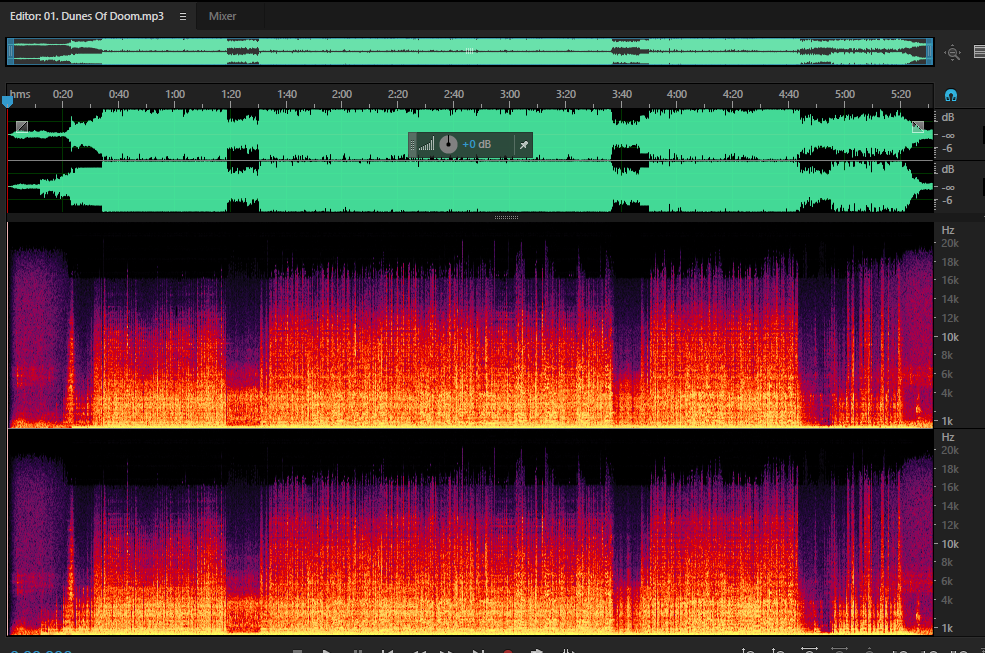Click inside the left channel spectral display
The height and width of the screenshot is (653, 985).
coord(471,325)
